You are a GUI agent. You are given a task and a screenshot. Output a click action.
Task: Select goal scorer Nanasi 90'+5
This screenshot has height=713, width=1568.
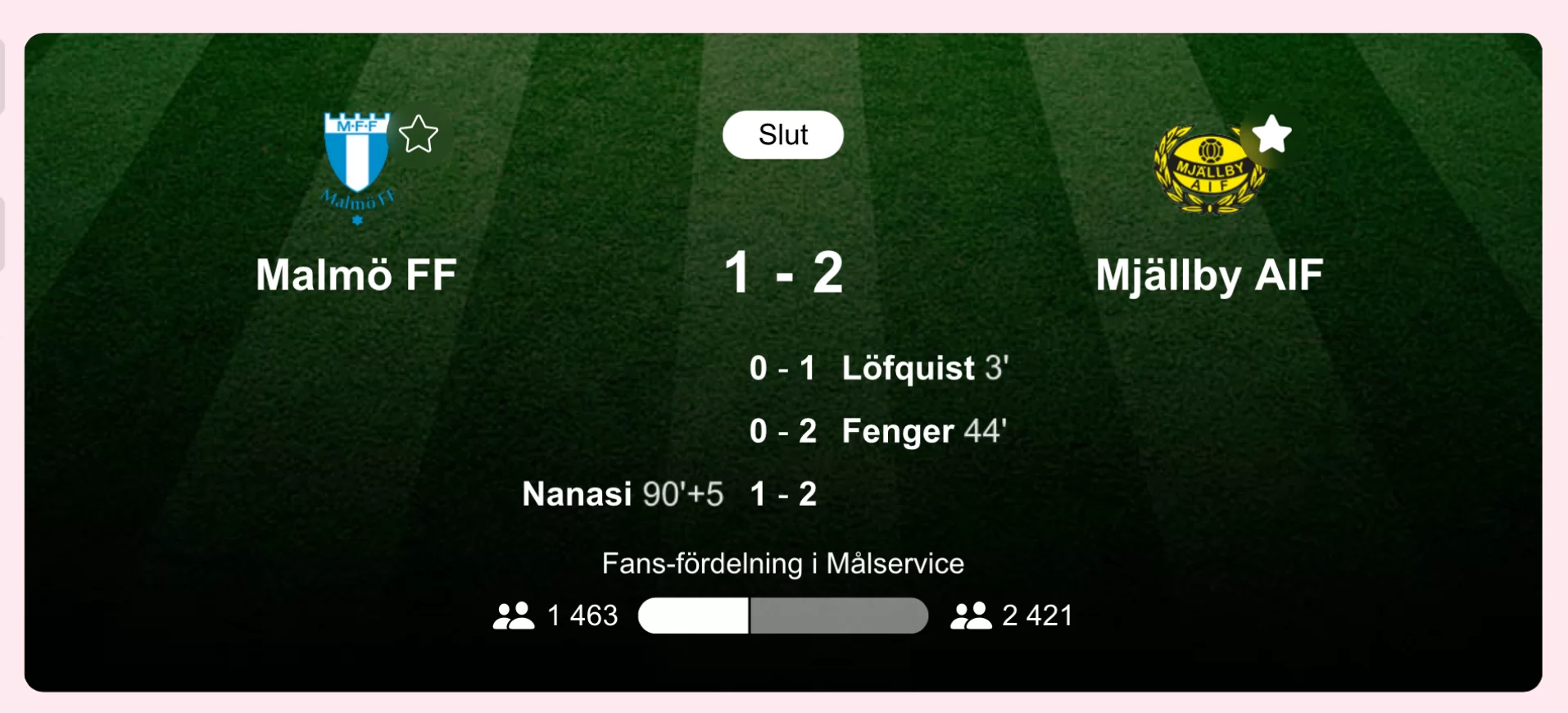[623, 494]
